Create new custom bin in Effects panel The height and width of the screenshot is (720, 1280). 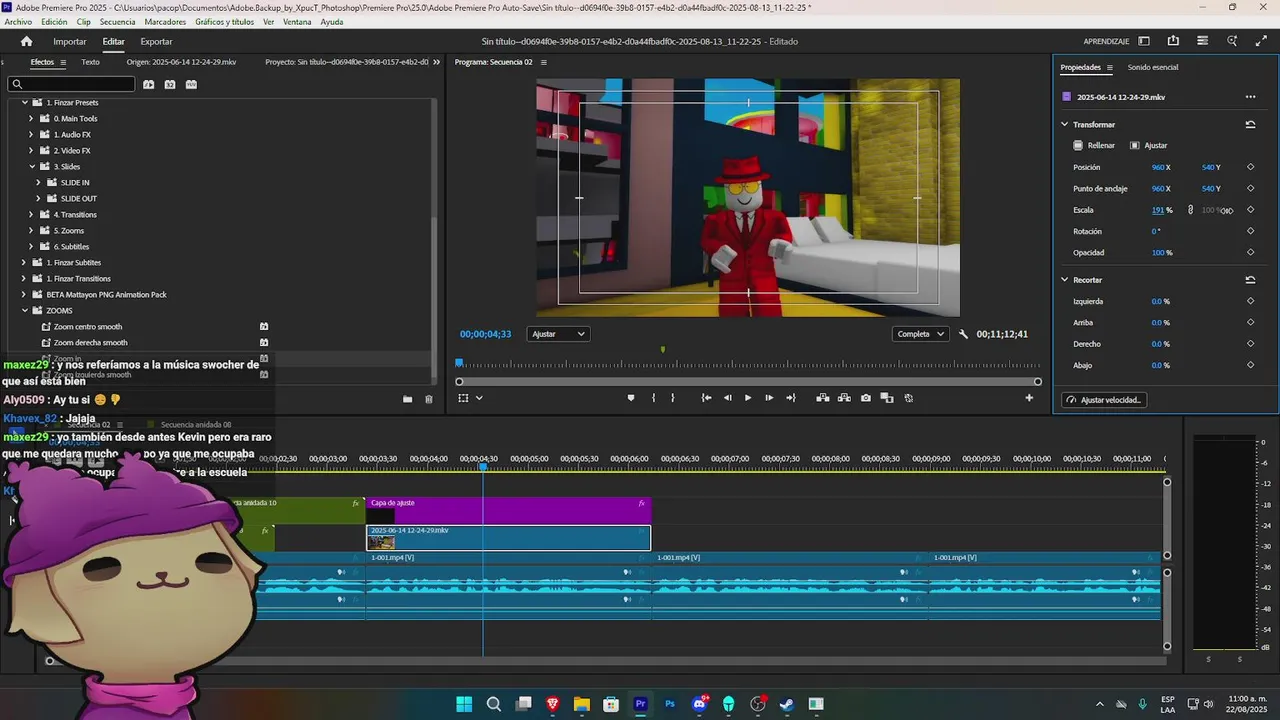pos(407,399)
